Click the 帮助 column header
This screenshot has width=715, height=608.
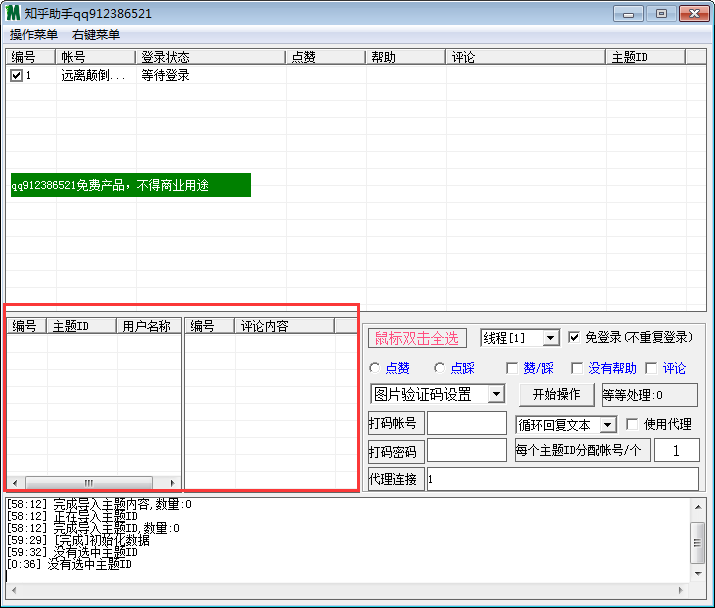pyautogui.click(x=406, y=57)
